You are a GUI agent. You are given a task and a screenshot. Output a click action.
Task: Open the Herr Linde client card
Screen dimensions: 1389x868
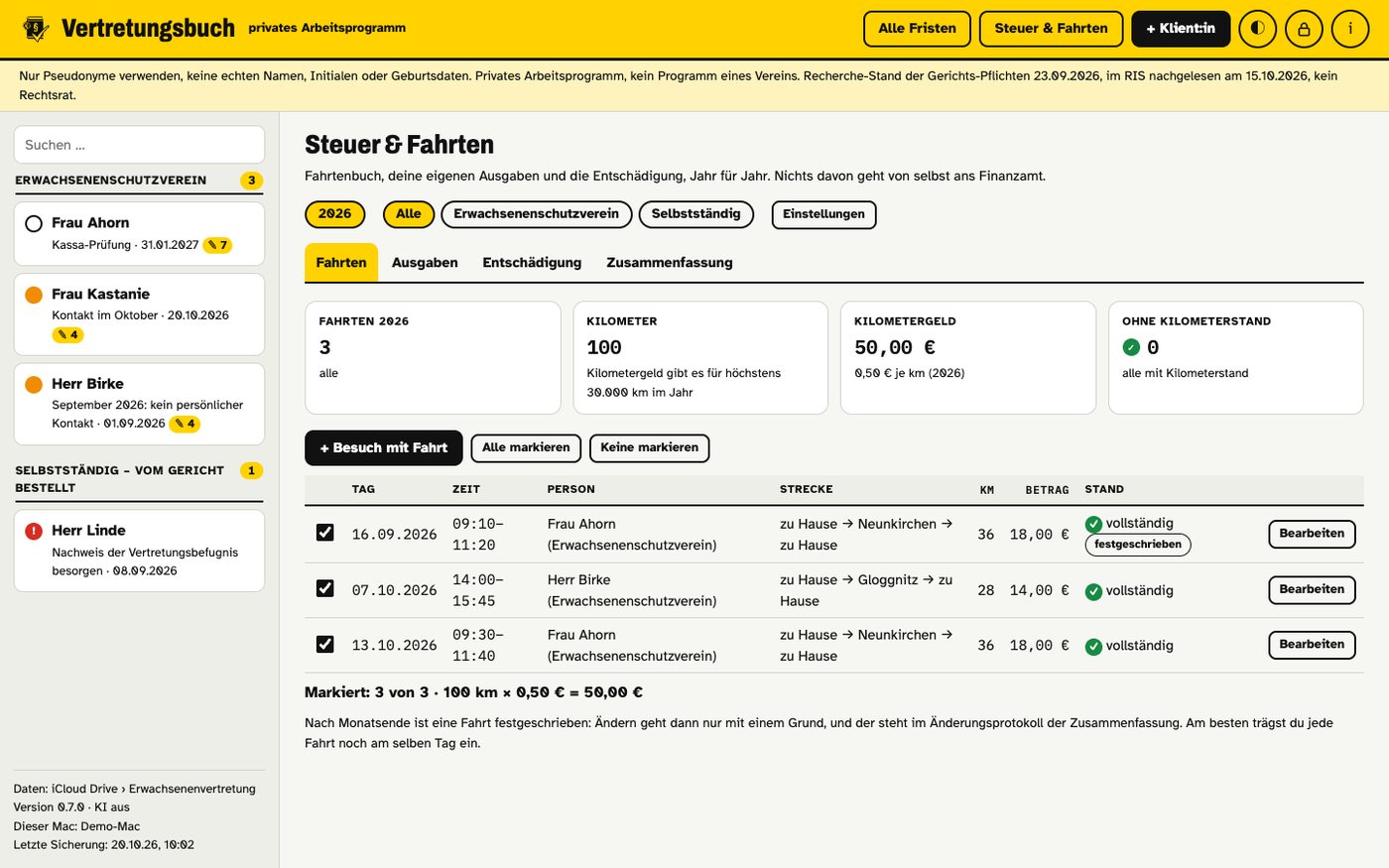point(139,551)
